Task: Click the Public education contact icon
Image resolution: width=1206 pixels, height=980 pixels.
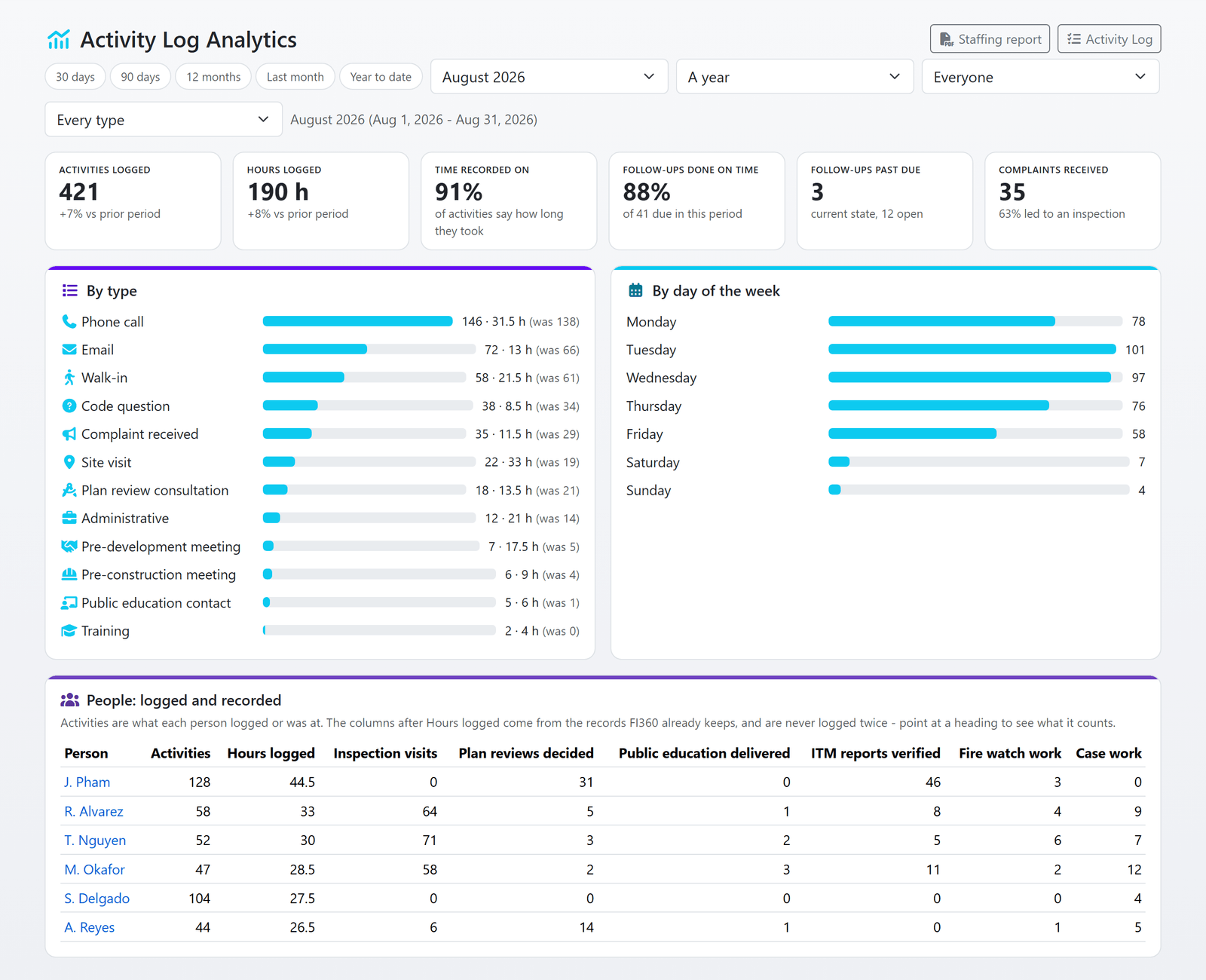Action: point(69,603)
